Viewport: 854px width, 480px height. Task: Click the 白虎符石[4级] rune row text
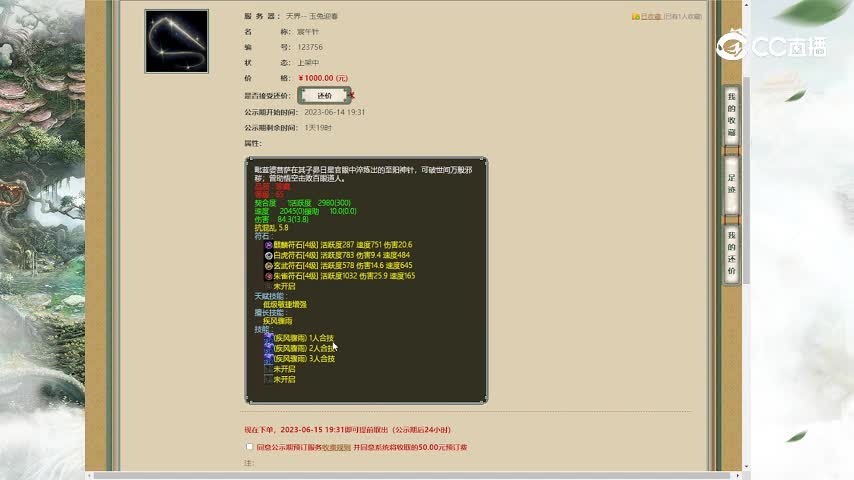[x=341, y=256]
